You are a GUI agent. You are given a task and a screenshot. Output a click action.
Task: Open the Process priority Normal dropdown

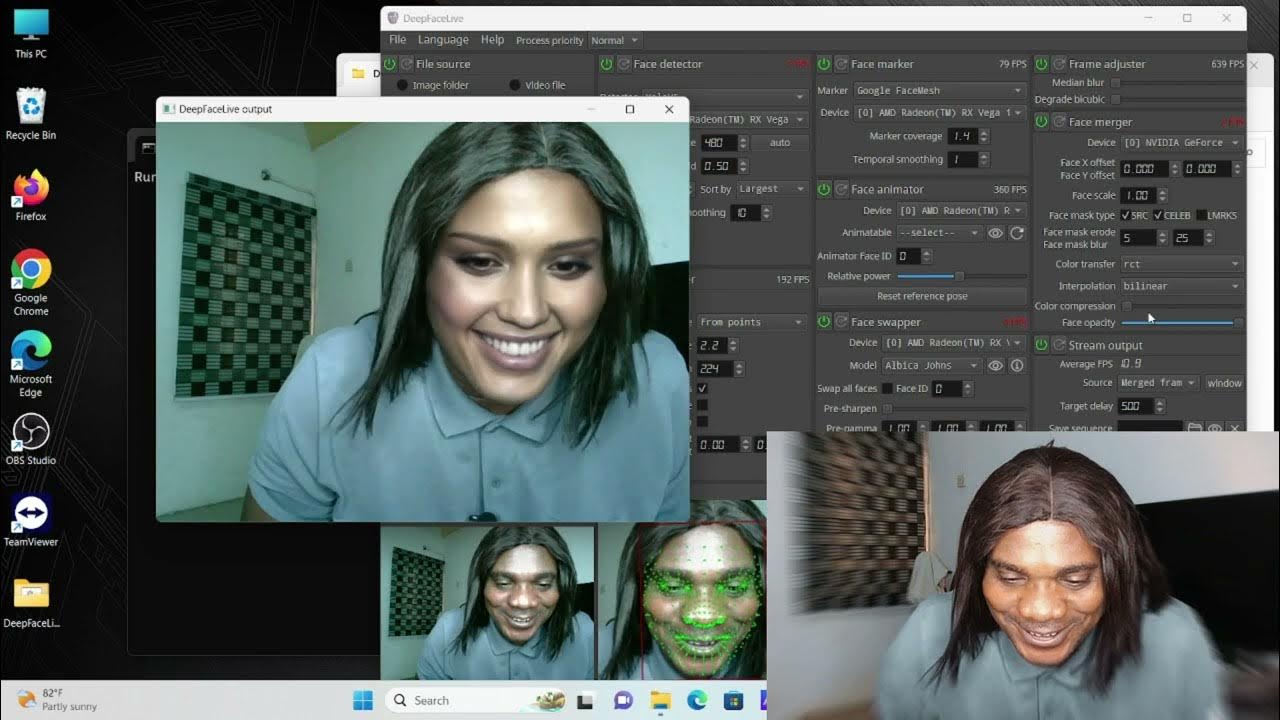pos(614,40)
